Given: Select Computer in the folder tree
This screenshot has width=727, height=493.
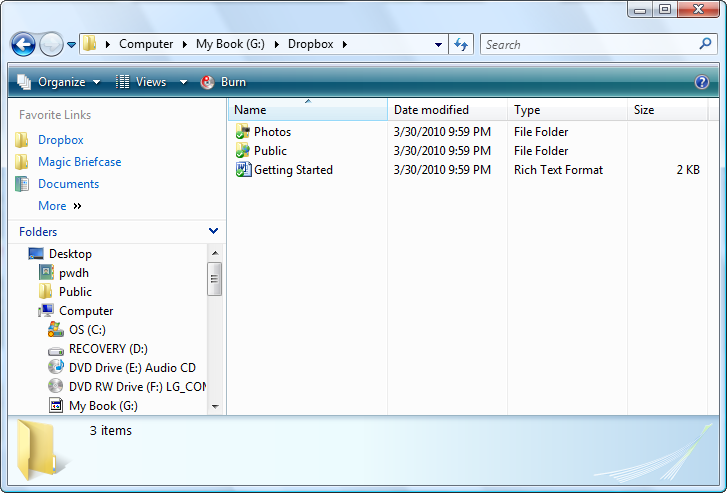Looking at the screenshot, I should click(86, 311).
